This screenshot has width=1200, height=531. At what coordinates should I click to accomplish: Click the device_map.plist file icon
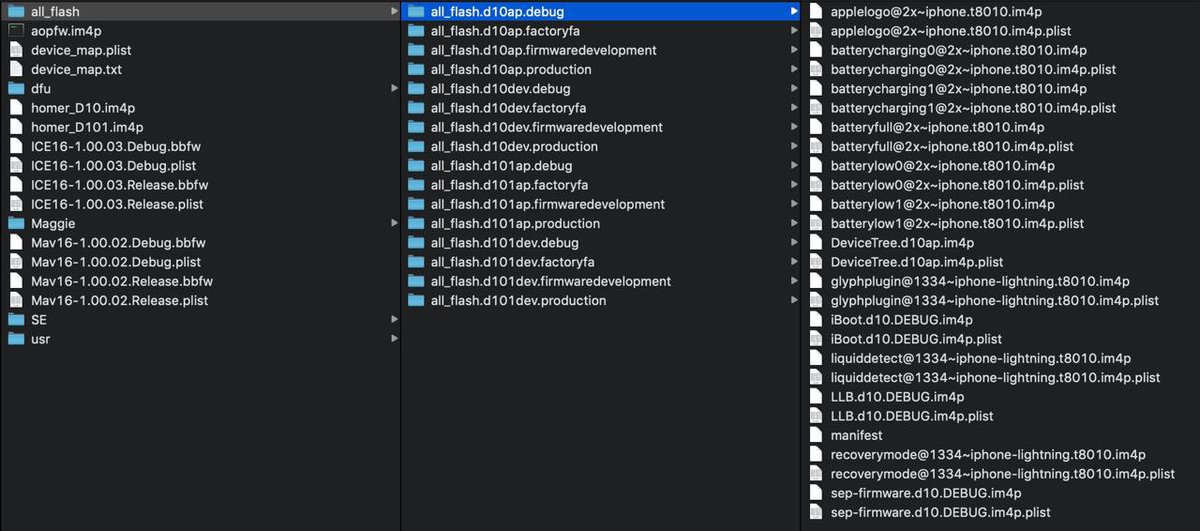[x=15, y=50]
